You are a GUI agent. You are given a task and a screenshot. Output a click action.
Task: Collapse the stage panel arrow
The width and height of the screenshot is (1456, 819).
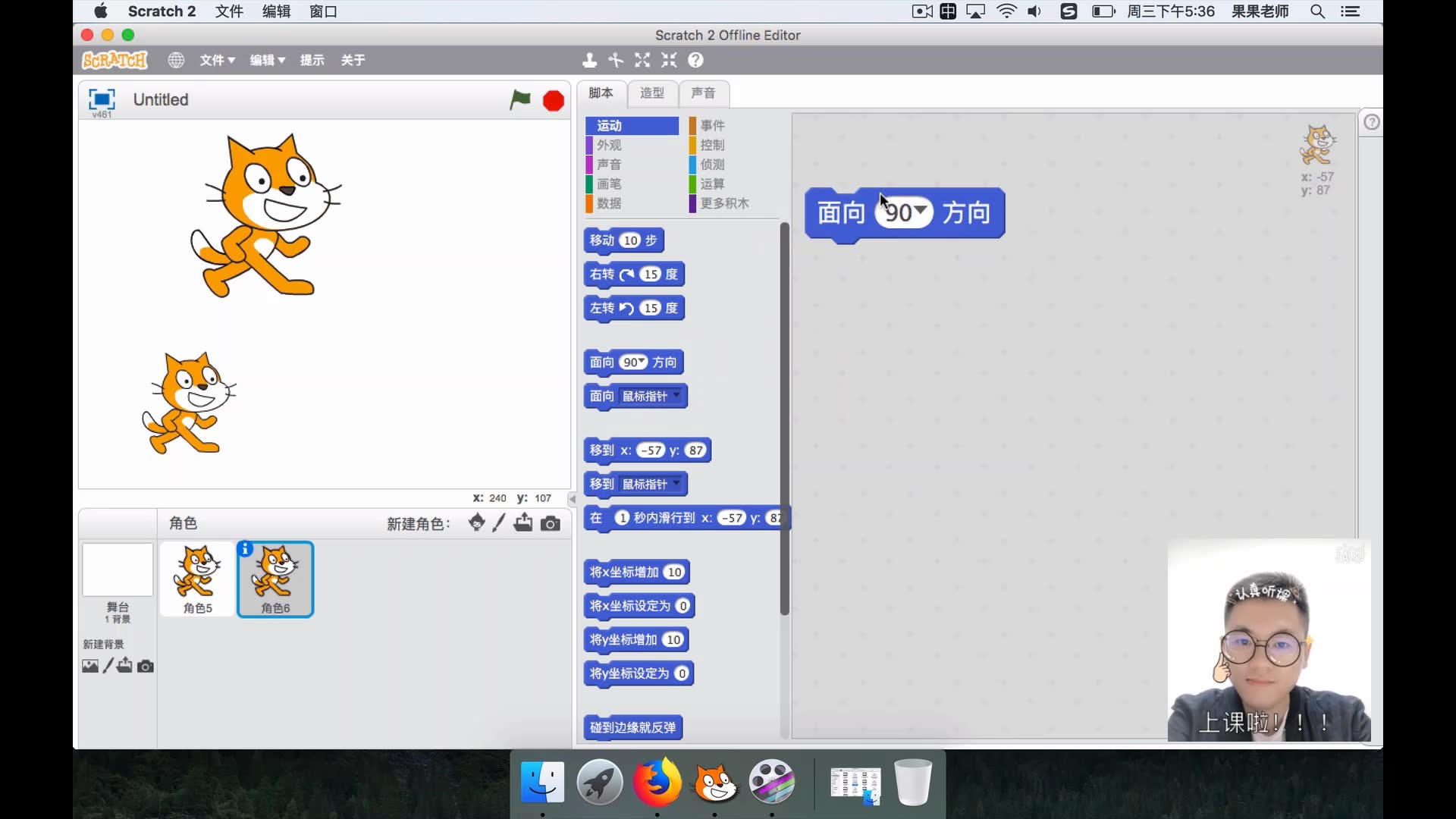[x=573, y=499]
